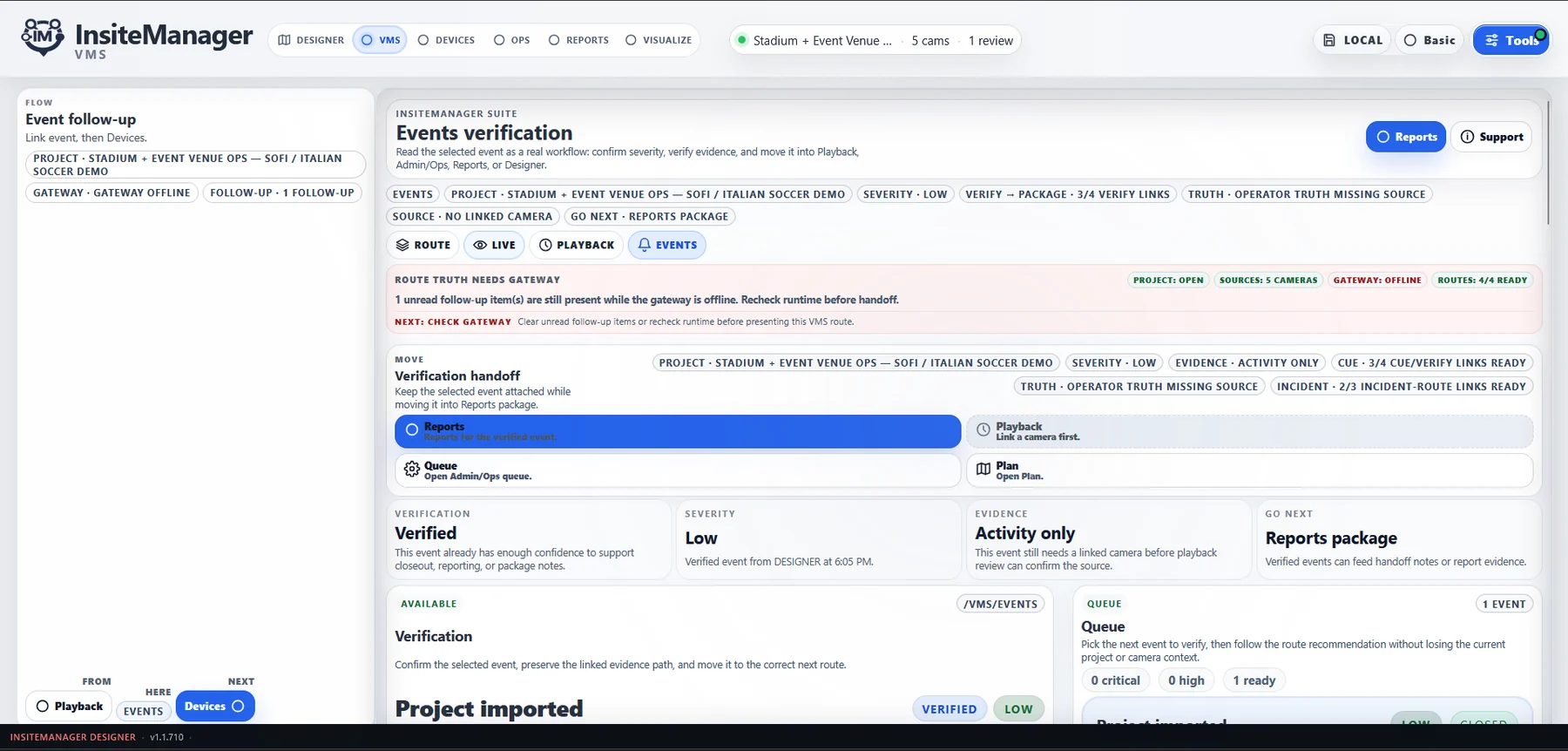
Task: Toggle the Basic mode button
Action: click(1429, 40)
